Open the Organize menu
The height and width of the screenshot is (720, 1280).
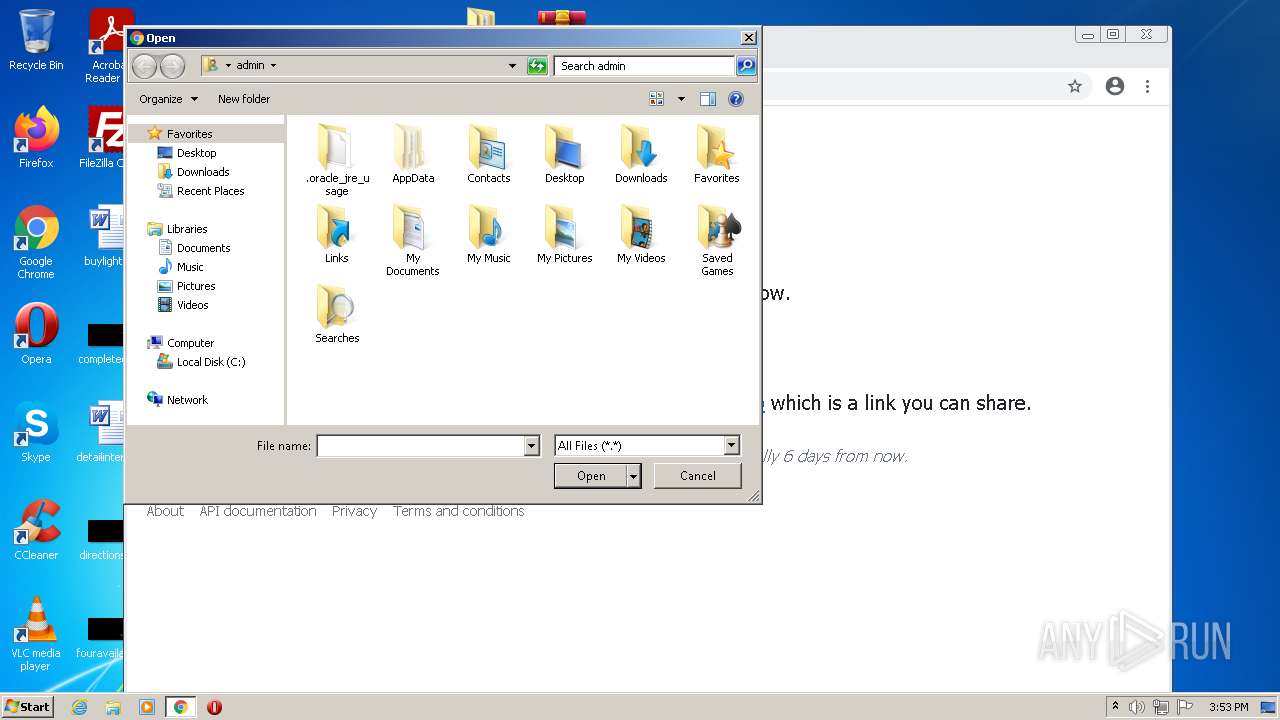point(168,99)
